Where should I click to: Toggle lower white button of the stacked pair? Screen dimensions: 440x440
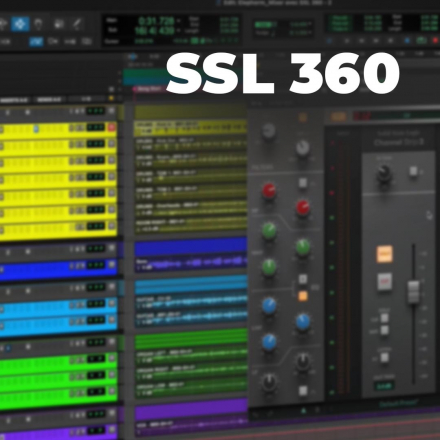[x=384, y=330]
